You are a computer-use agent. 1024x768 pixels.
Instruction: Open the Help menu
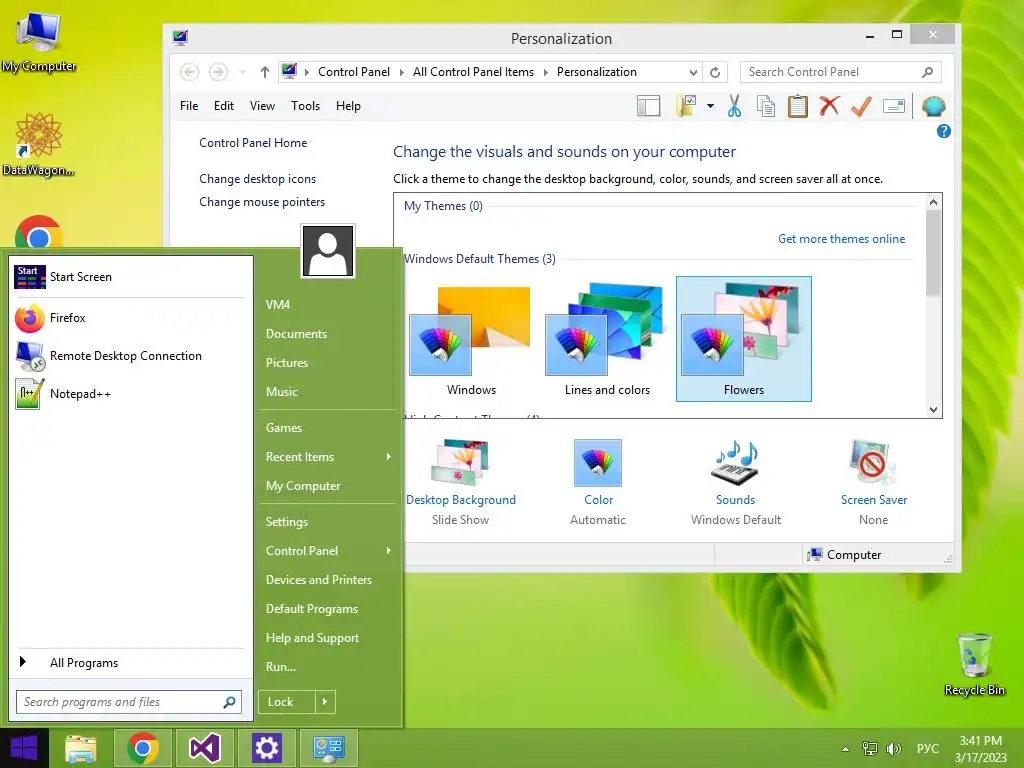pos(348,106)
